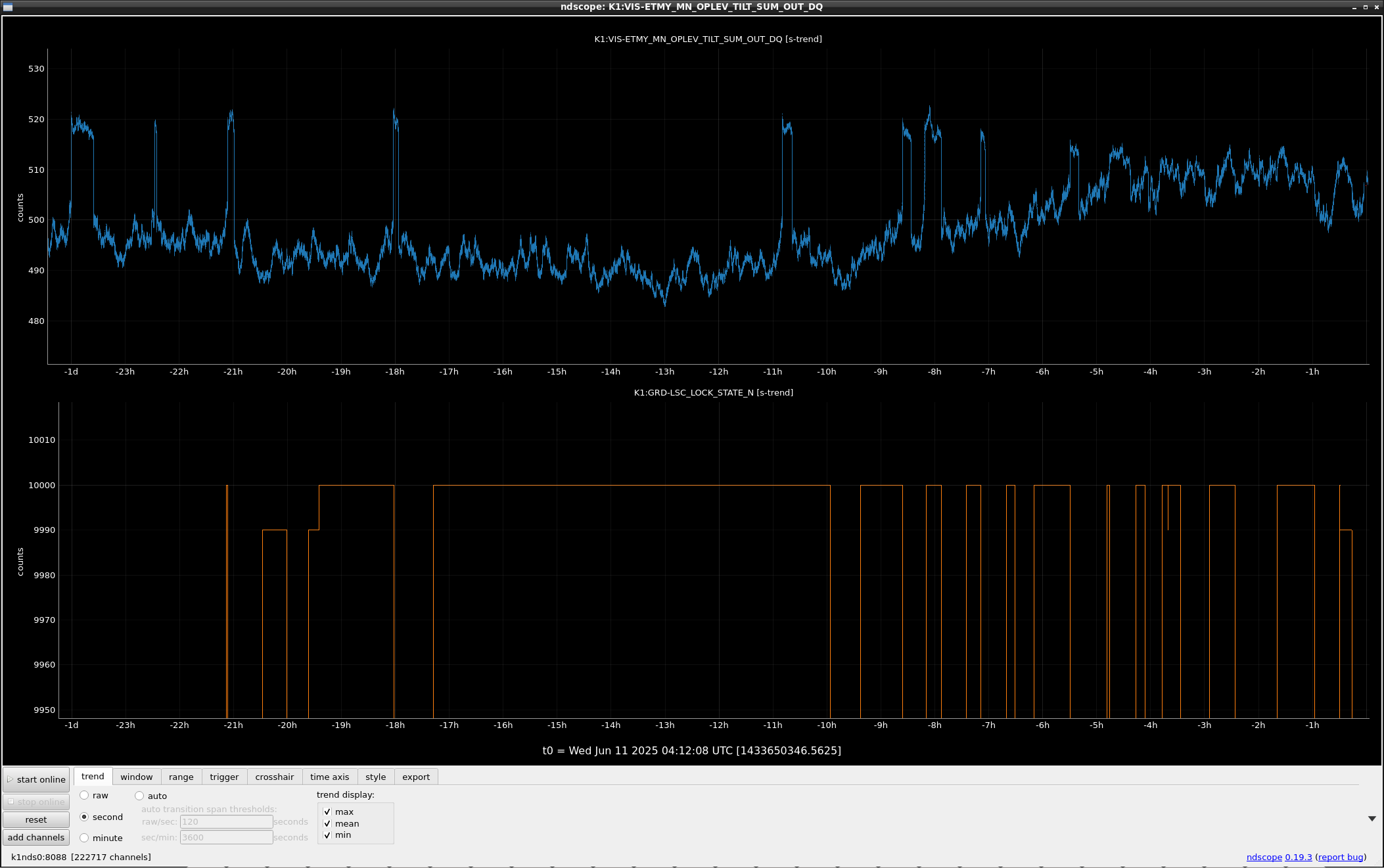The image size is (1384, 868).
Task: Click the 480 y-axis label
Action: pyautogui.click(x=36, y=321)
